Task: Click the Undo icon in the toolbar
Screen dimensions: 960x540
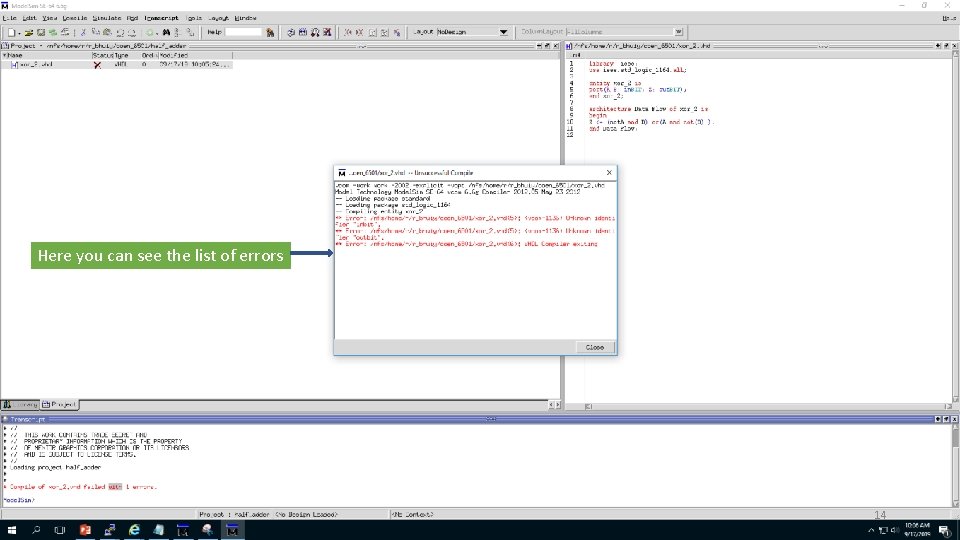Action: 120,32
